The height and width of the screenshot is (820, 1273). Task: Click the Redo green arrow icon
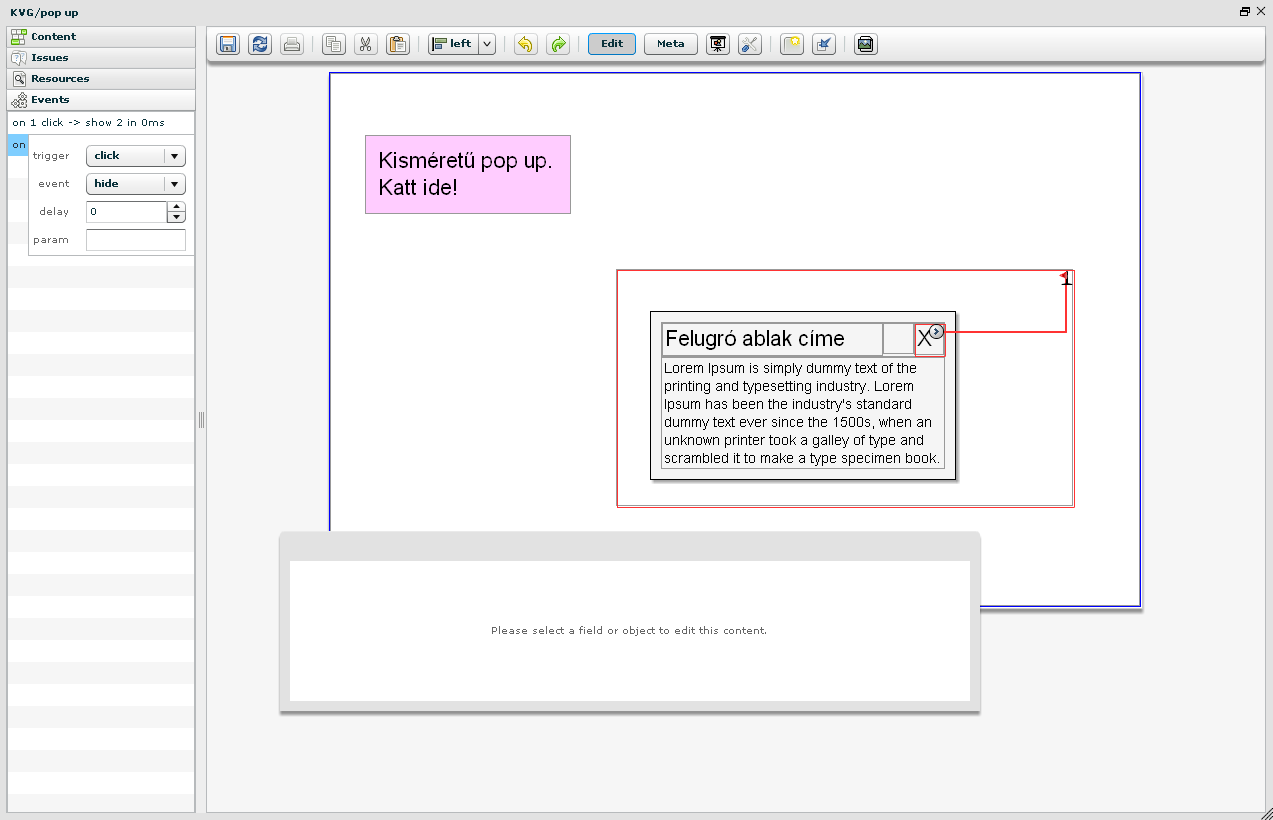click(x=558, y=44)
